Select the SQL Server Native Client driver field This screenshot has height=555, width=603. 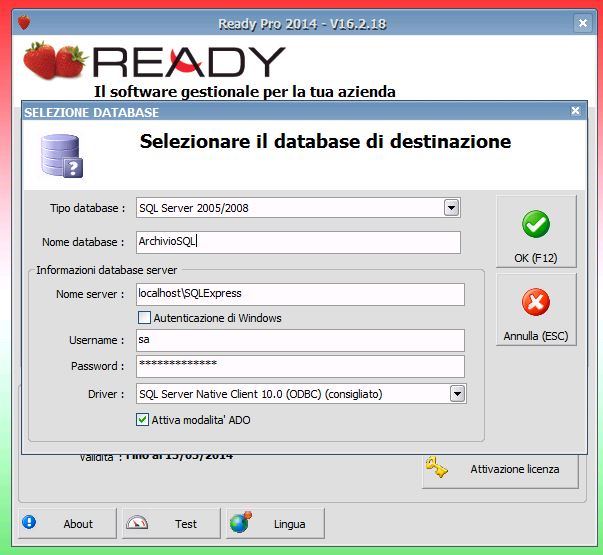[301, 393]
